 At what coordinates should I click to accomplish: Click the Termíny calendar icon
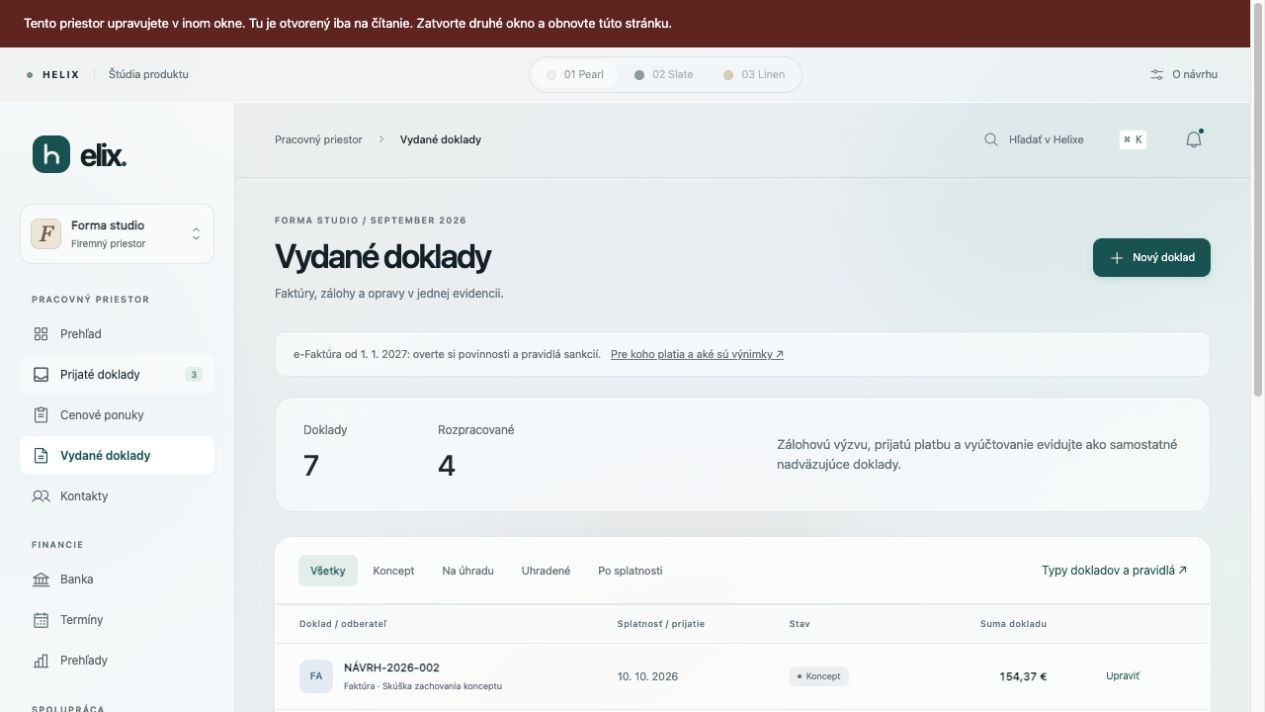click(x=41, y=620)
